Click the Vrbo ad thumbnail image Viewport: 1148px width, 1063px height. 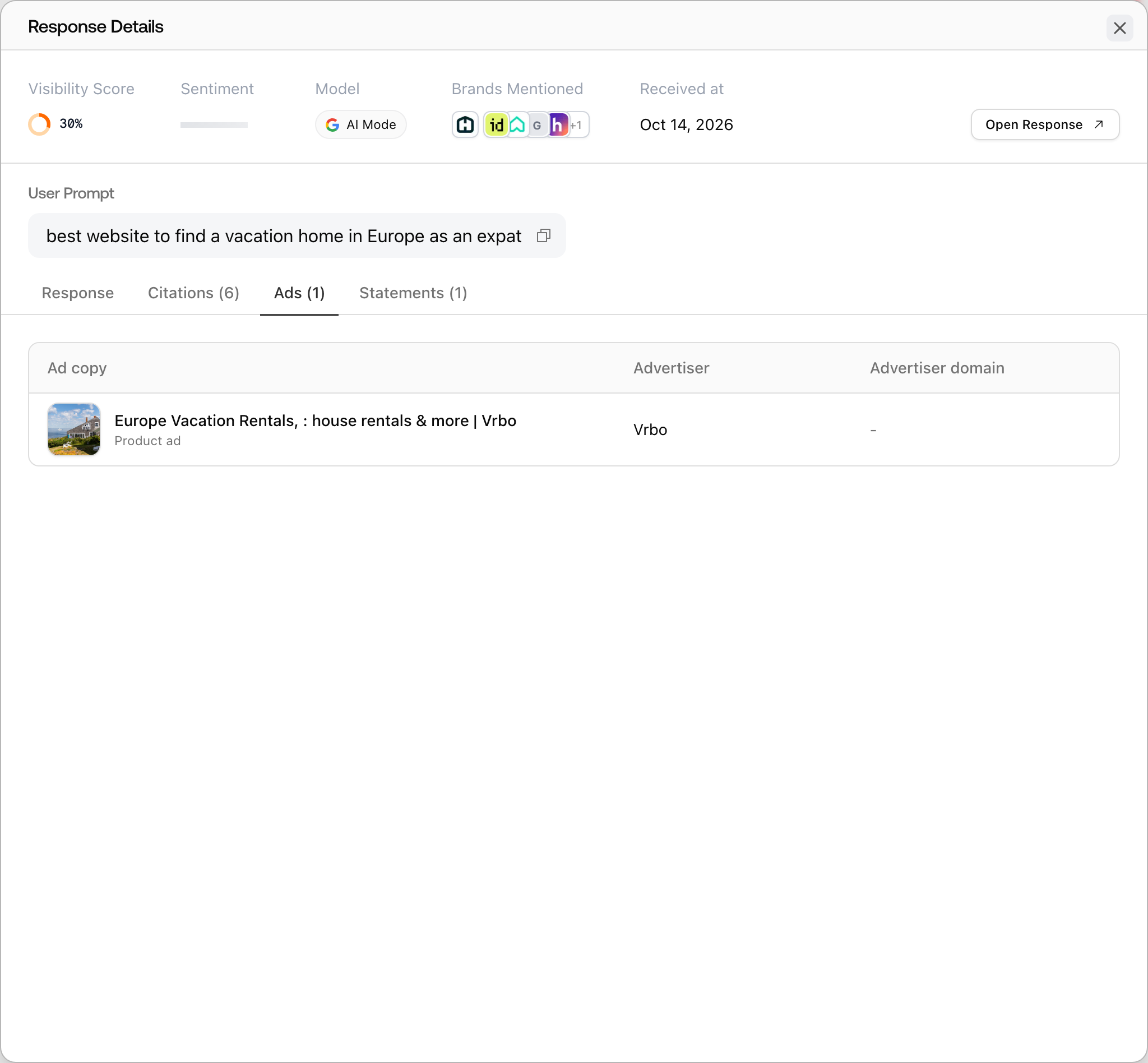(x=74, y=429)
